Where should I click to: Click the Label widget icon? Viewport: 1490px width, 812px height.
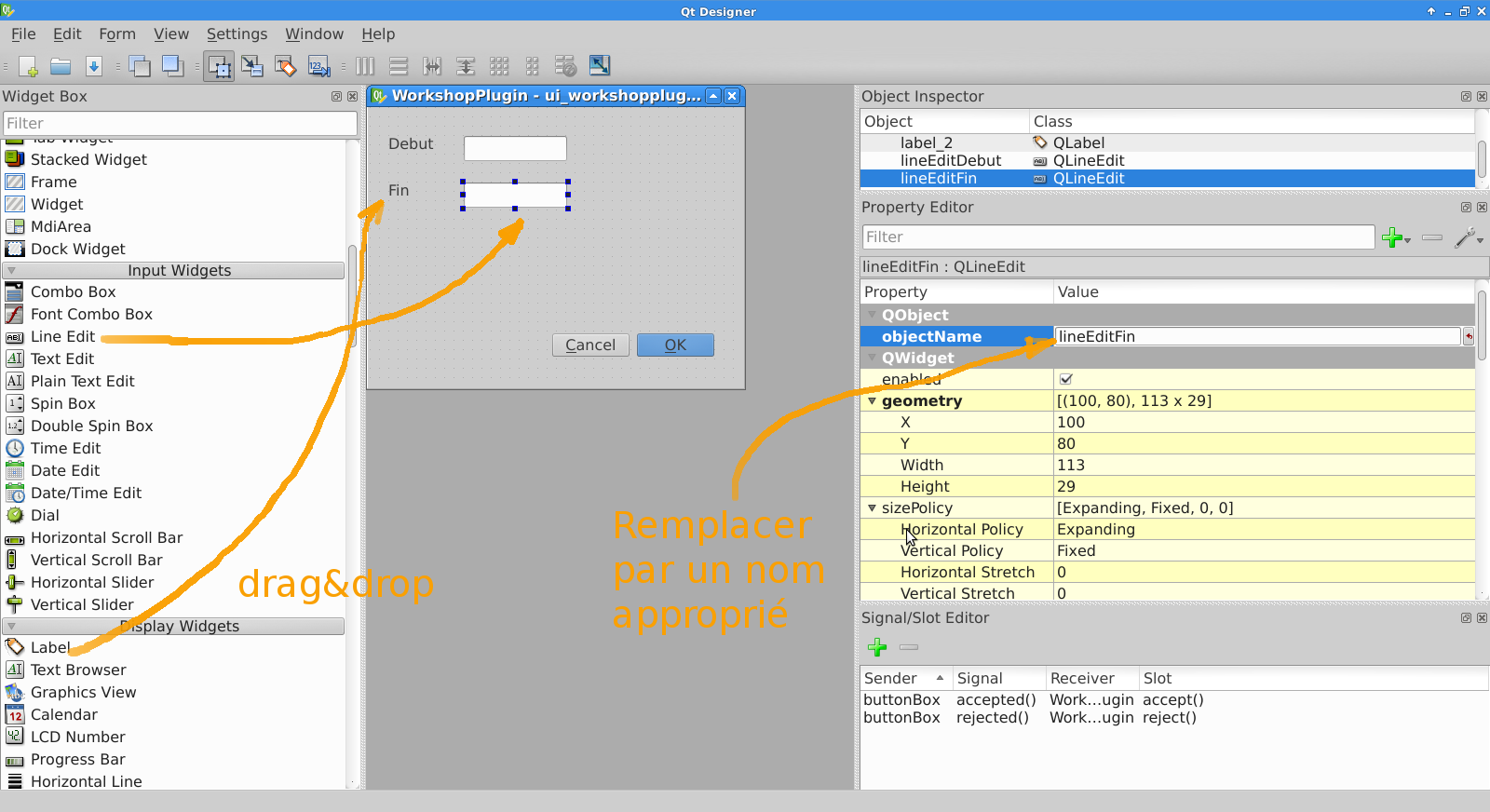click(x=14, y=647)
